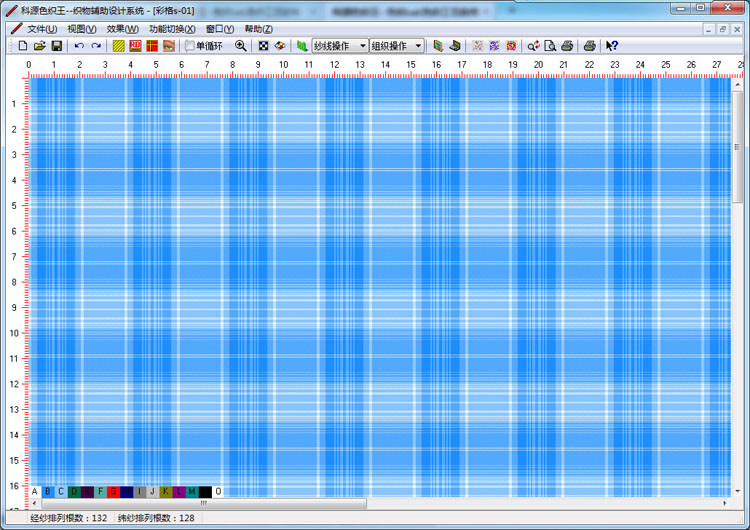Screen dimensions: 750x530
Task: Expand the 纱线操作 dropdown
Action: point(363,46)
